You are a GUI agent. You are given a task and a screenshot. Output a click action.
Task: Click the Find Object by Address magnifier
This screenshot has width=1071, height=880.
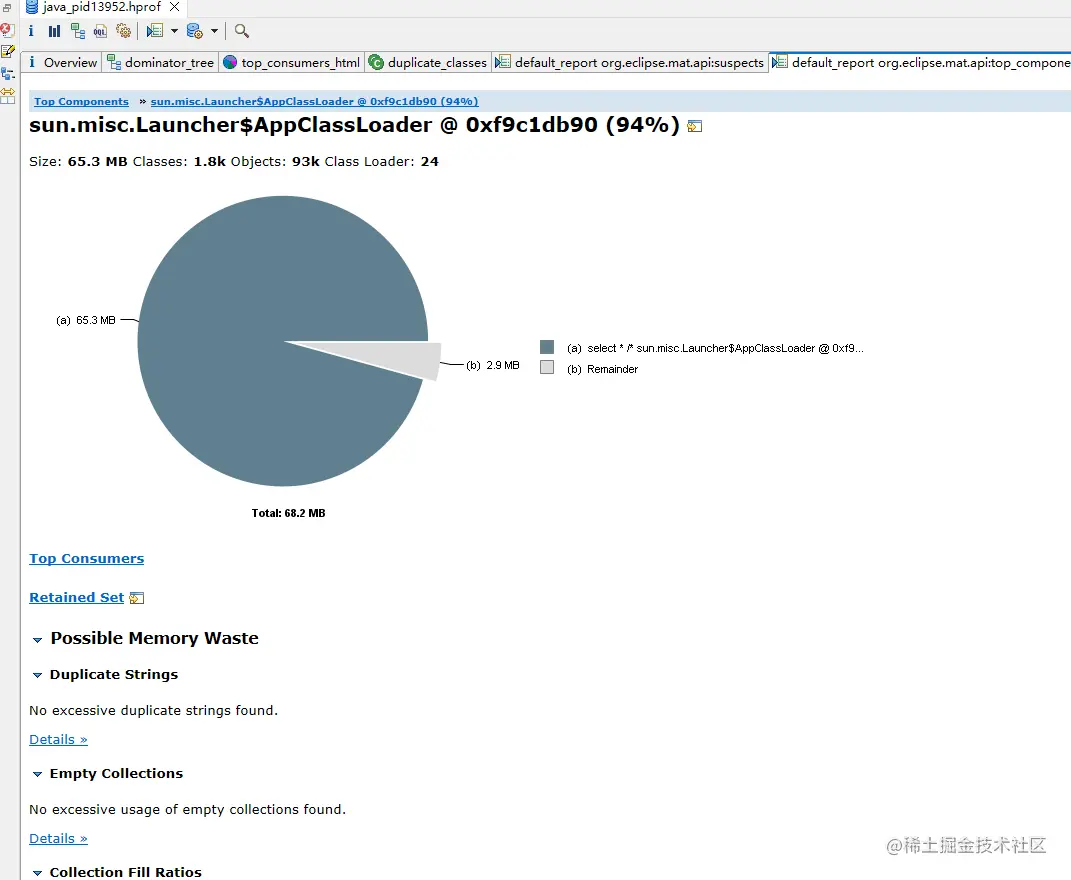(242, 31)
